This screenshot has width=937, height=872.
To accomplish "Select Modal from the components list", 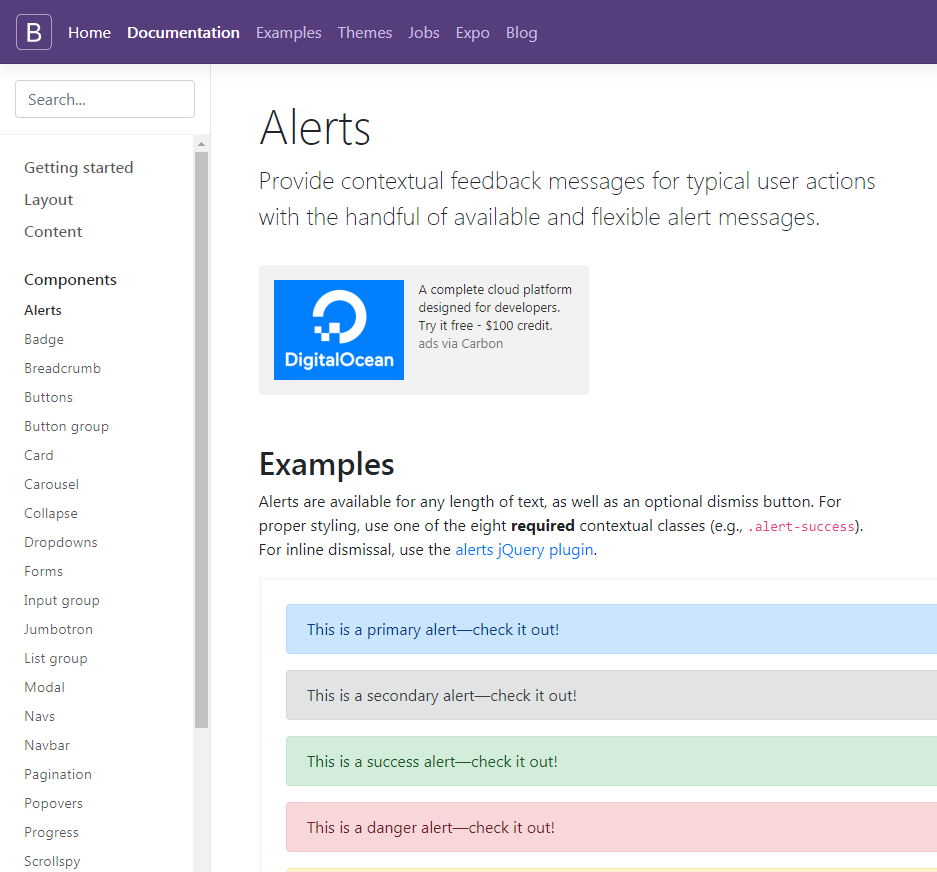I will coord(44,687).
